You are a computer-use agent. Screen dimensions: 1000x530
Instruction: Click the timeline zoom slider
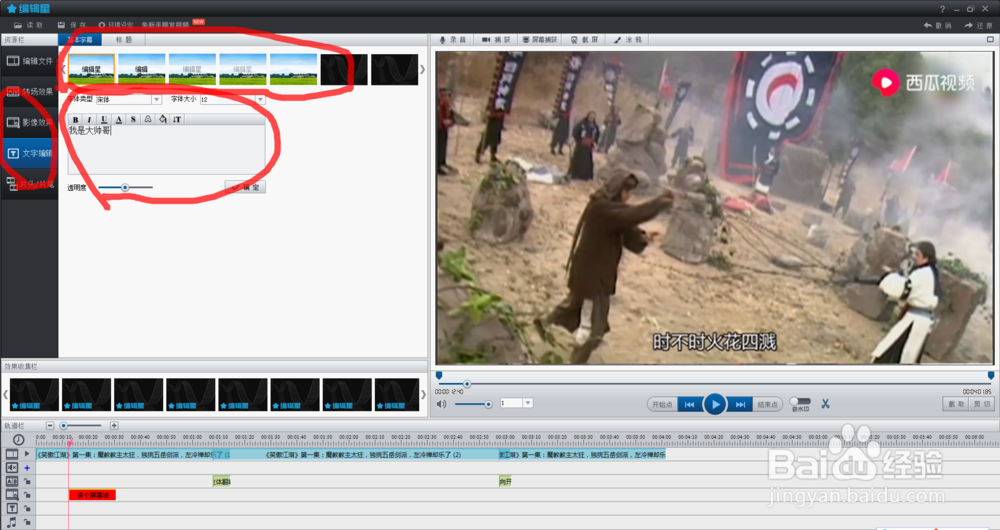(x=81, y=425)
